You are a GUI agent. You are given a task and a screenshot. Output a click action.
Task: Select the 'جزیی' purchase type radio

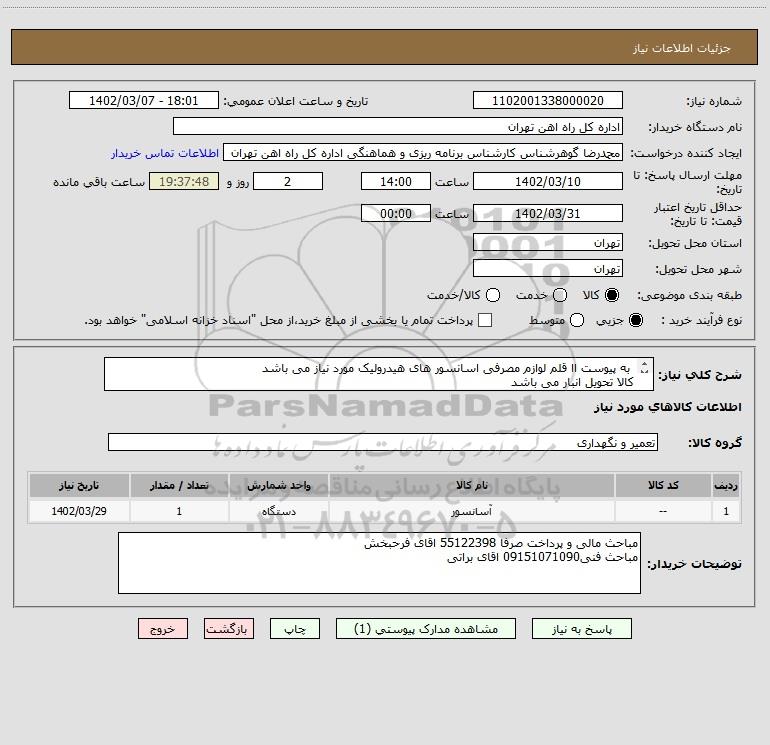click(636, 320)
